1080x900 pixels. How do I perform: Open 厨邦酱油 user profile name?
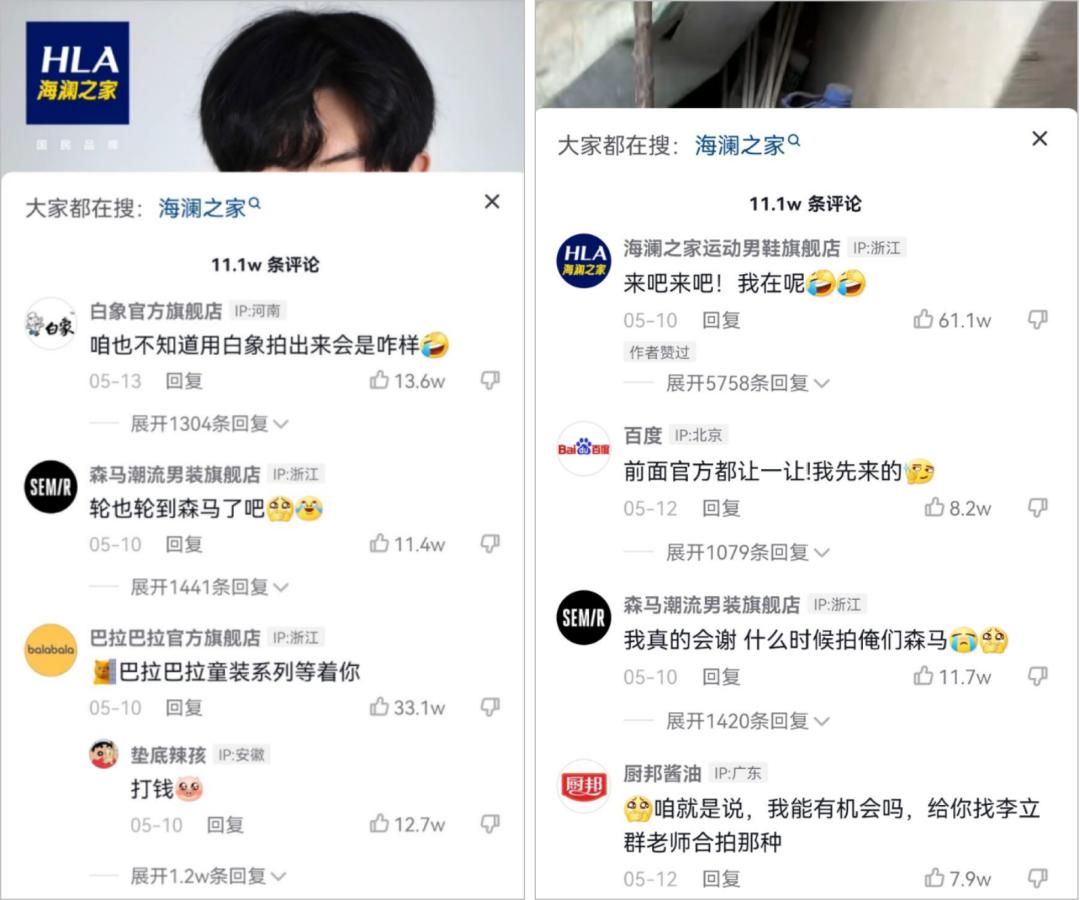pos(662,773)
